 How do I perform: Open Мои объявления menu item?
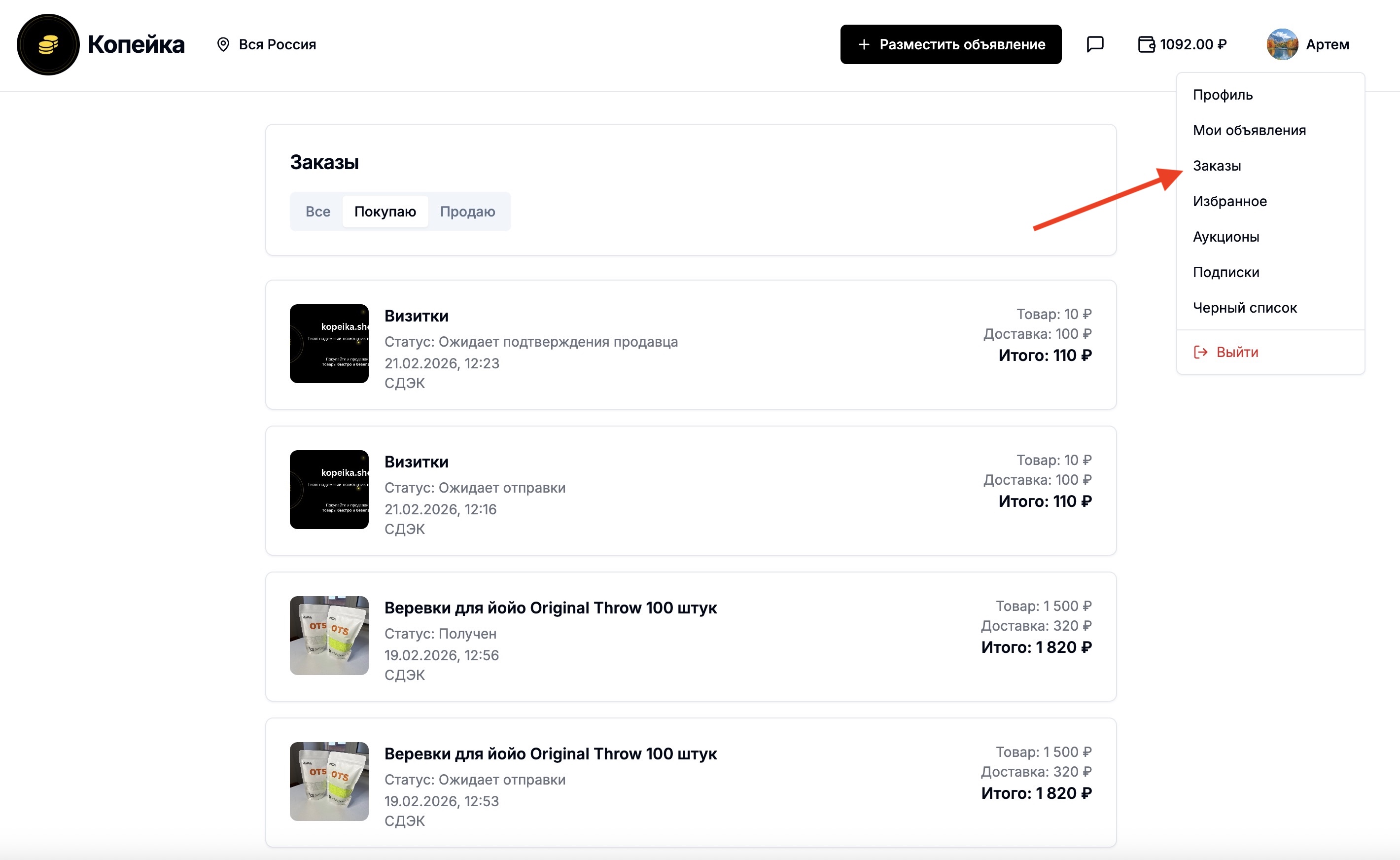[1249, 130]
